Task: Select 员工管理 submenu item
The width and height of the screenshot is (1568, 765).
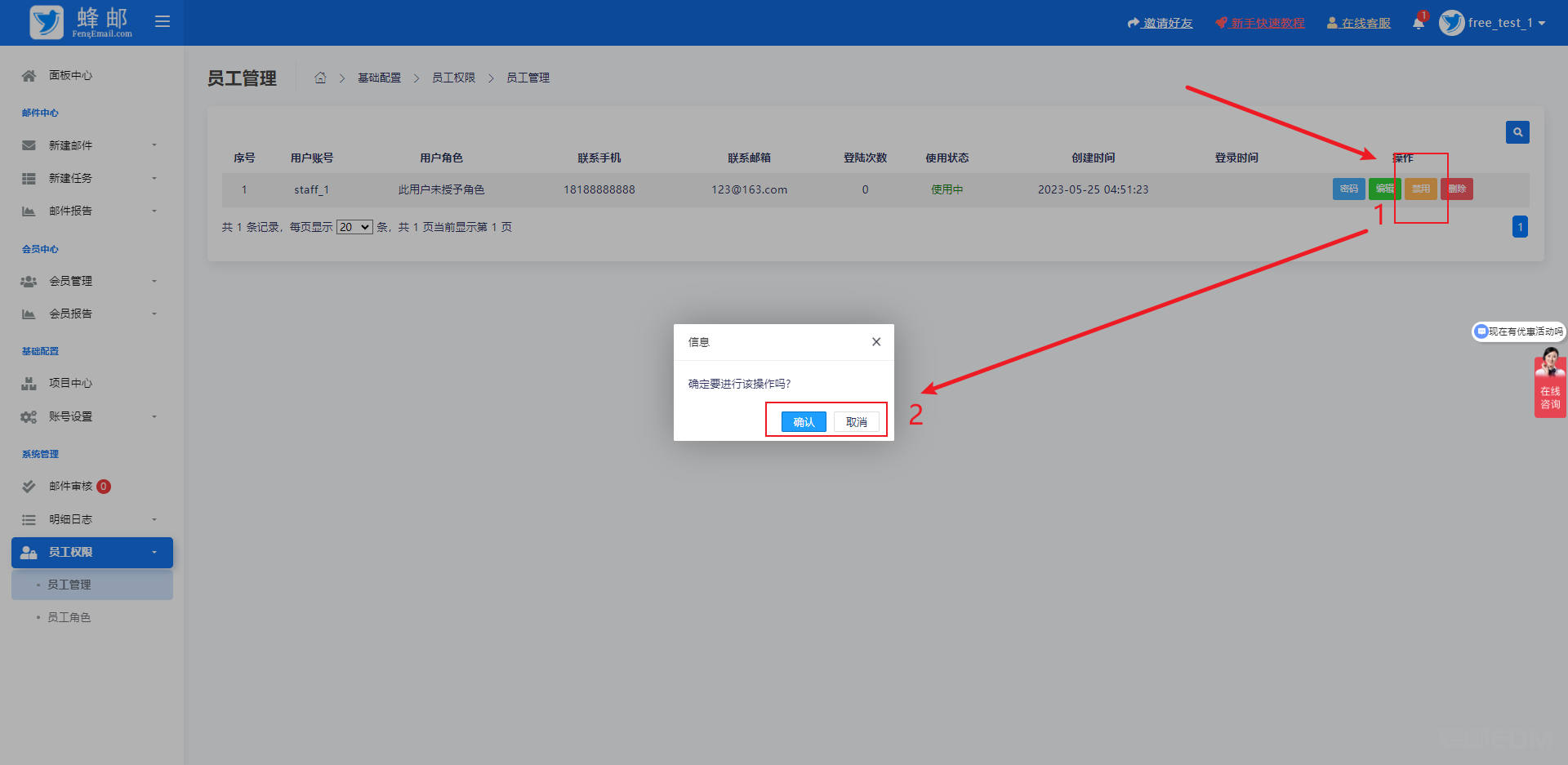Action: [x=91, y=585]
